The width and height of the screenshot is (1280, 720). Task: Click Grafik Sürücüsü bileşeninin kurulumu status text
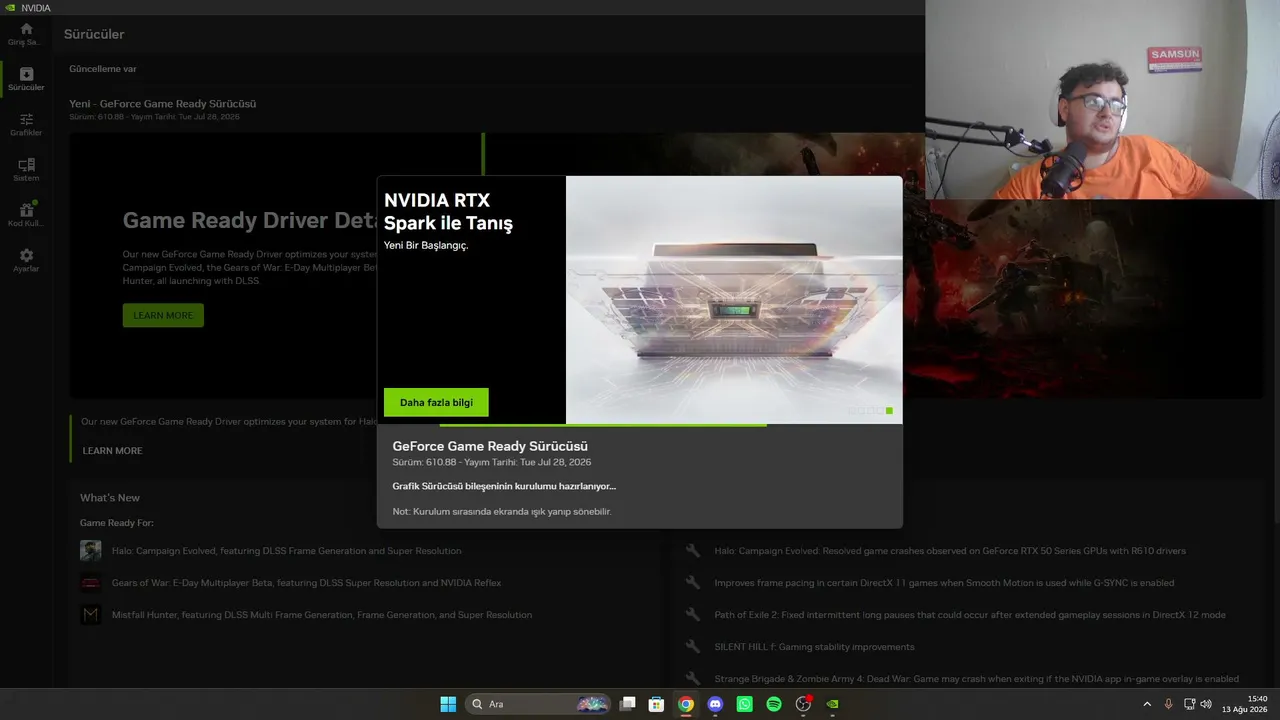pyautogui.click(x=504, y=486)
